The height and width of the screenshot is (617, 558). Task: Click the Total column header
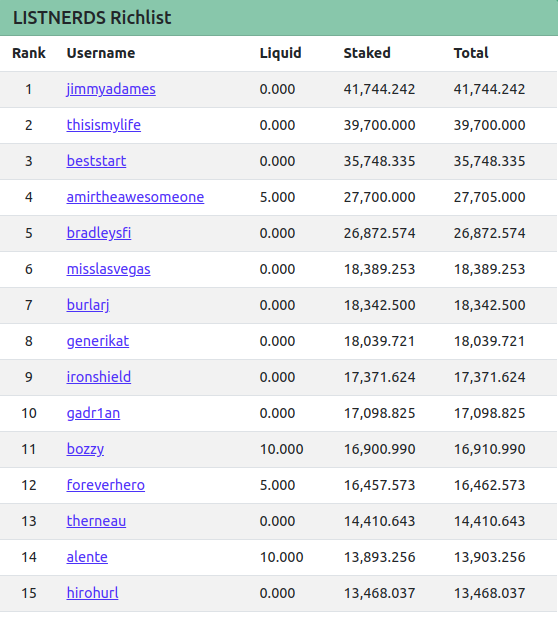pyautogui.click(x=471, y=53)
